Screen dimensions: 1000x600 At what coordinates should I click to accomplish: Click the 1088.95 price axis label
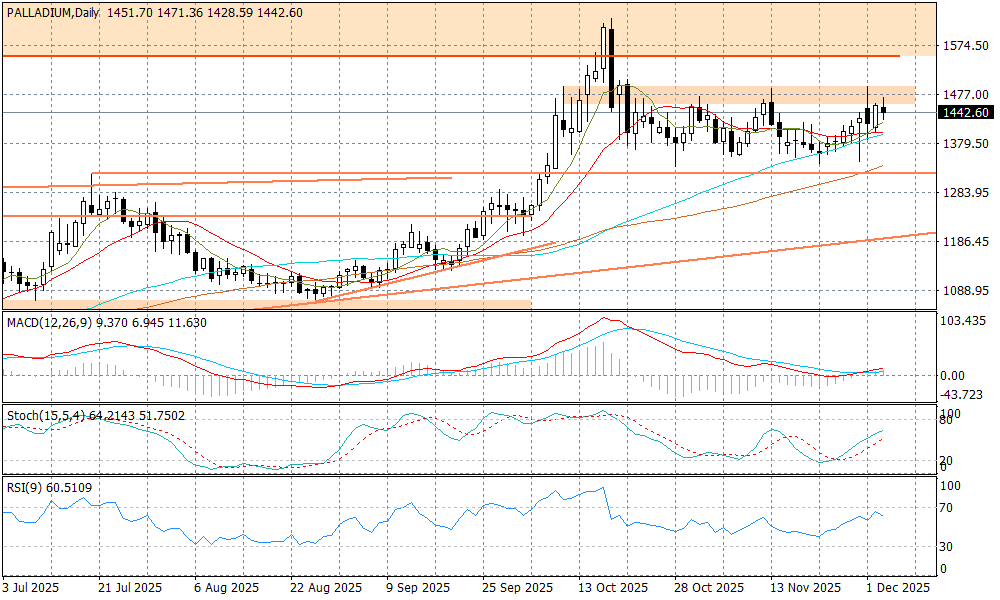[x=966, y=290]
